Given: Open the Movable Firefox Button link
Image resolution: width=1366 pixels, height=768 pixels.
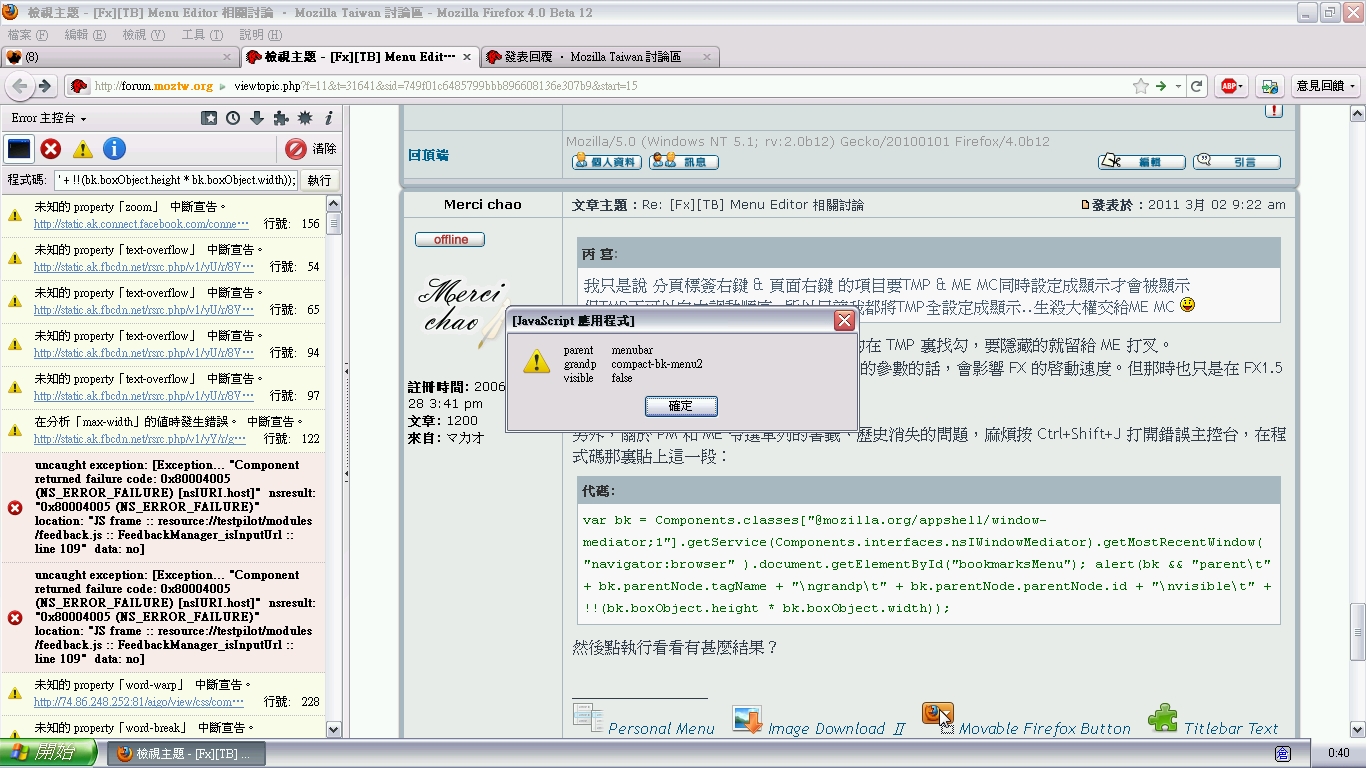Looking at the screenshot, I should 1044,729.
